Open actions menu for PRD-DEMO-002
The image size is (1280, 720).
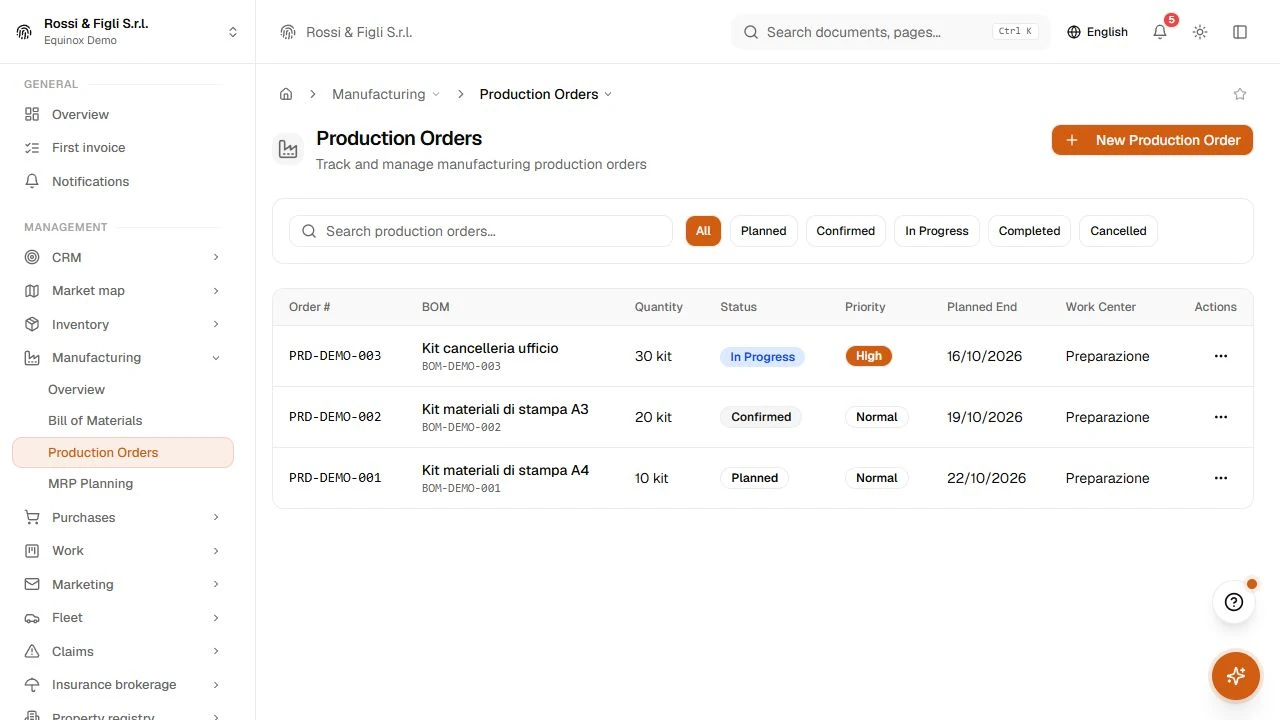click(1220, 417)
